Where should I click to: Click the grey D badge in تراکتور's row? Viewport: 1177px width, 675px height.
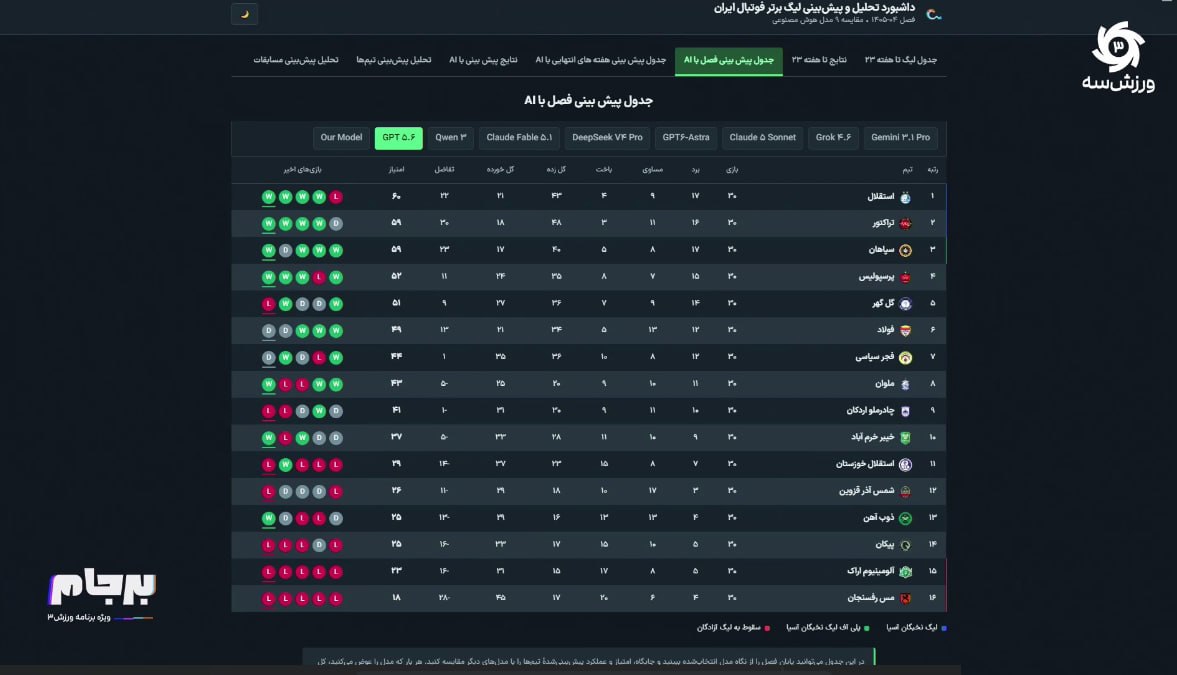336,224
